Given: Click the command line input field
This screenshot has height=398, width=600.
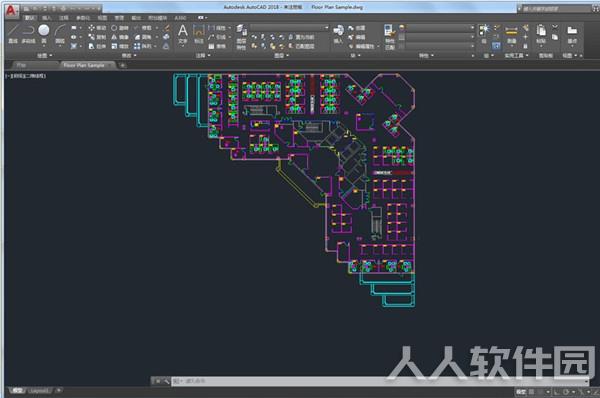Looking at the screenshot, I should (379, 381).
